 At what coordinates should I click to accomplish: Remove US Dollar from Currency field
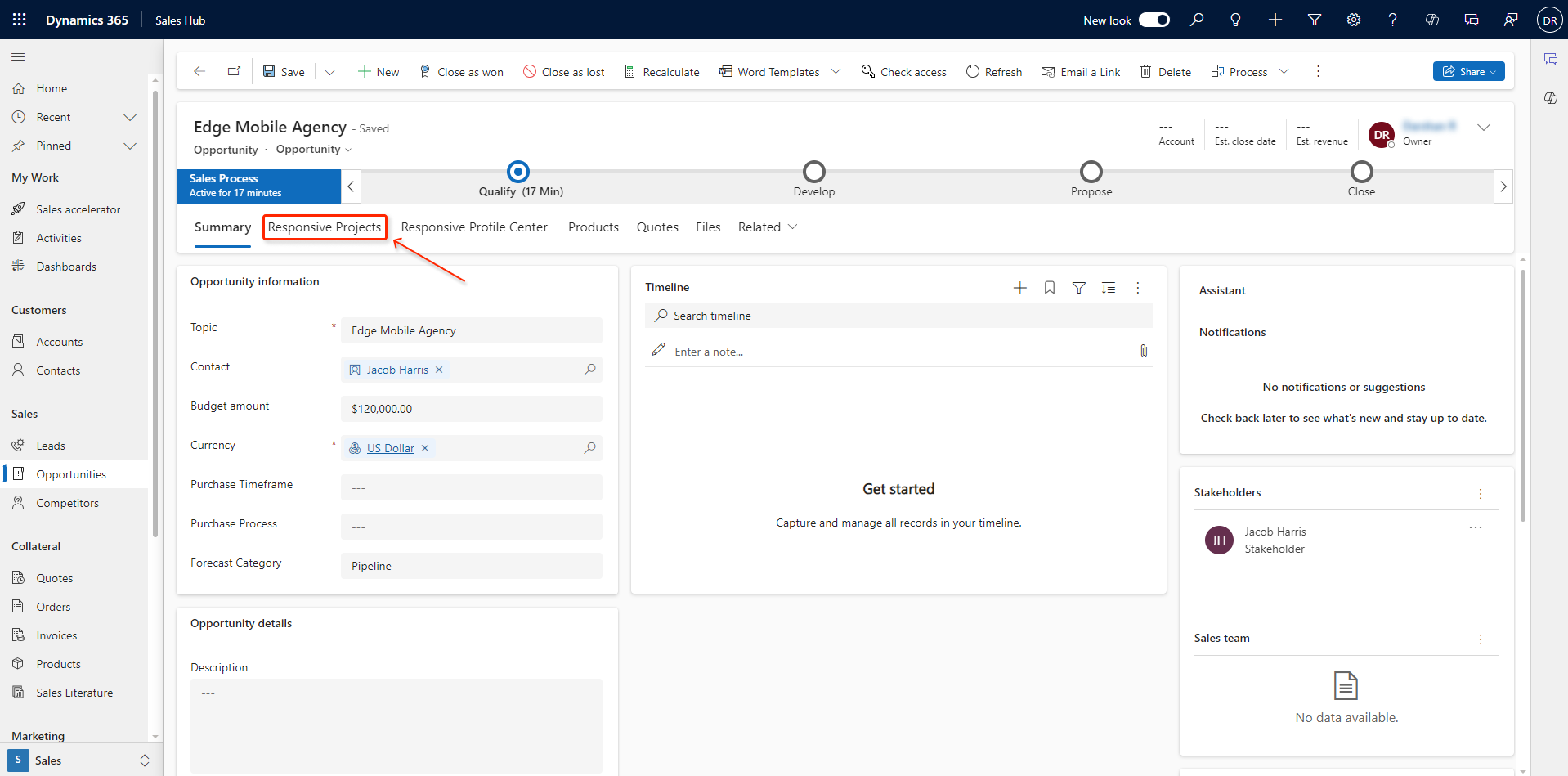click(x=425, y=448)
